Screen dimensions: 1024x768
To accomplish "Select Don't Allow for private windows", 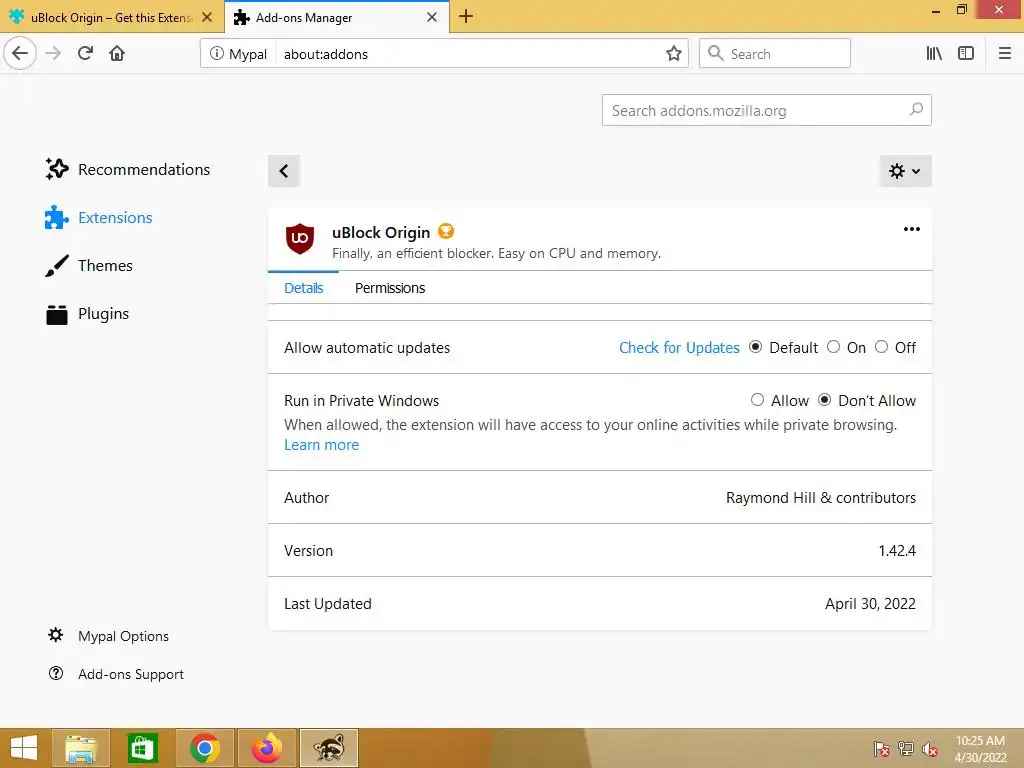I will [x=825, y=400].
